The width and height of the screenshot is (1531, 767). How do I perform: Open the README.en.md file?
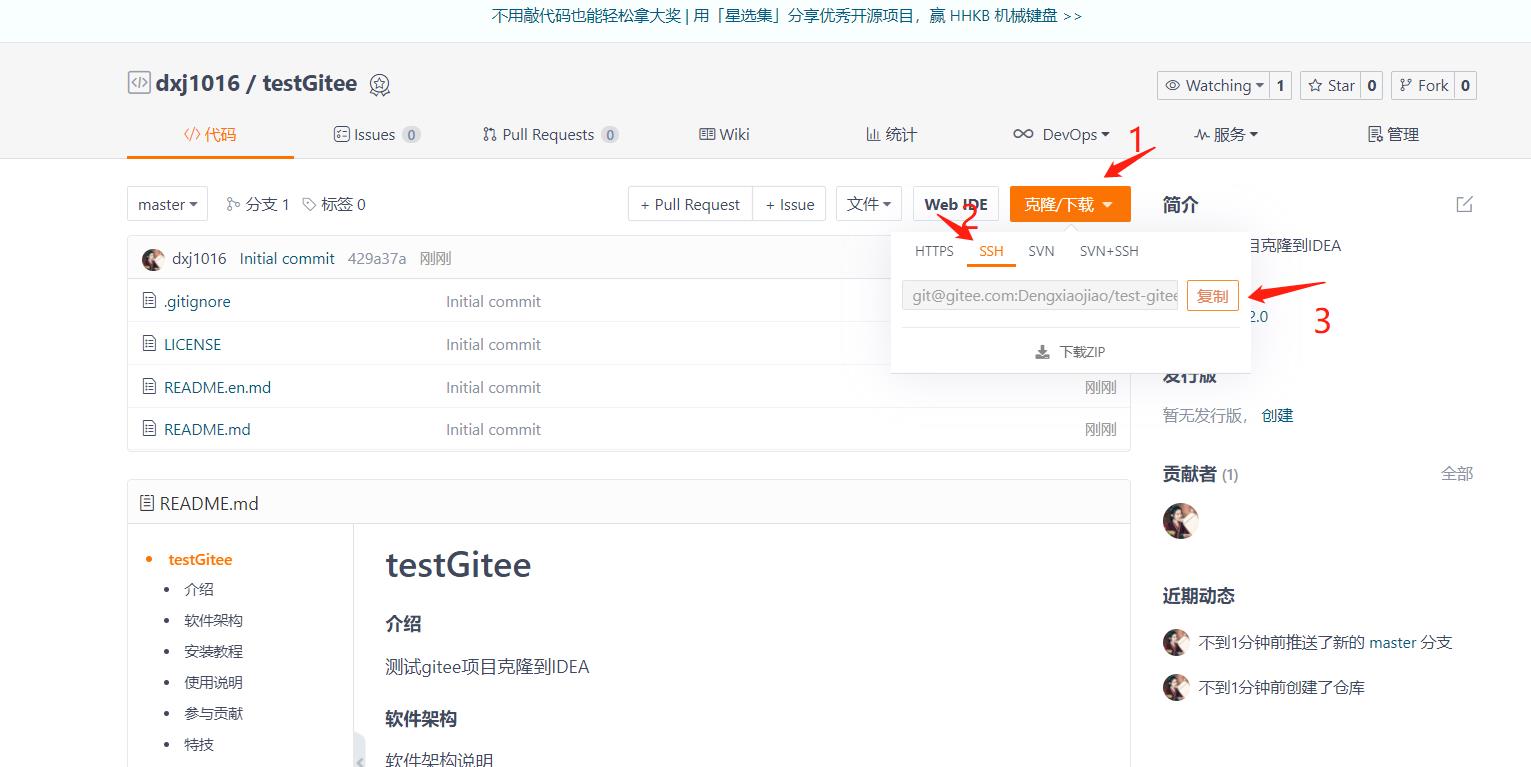click(x=217, y=387)
